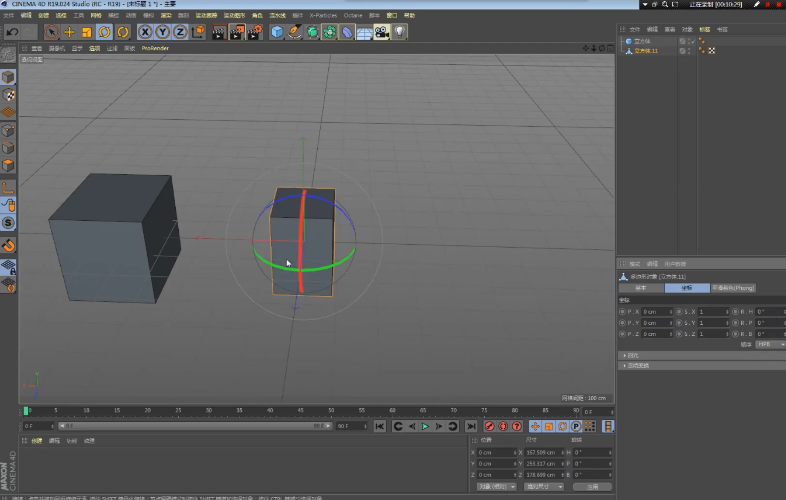Expand the 冻结变换 section

[702, 366]
